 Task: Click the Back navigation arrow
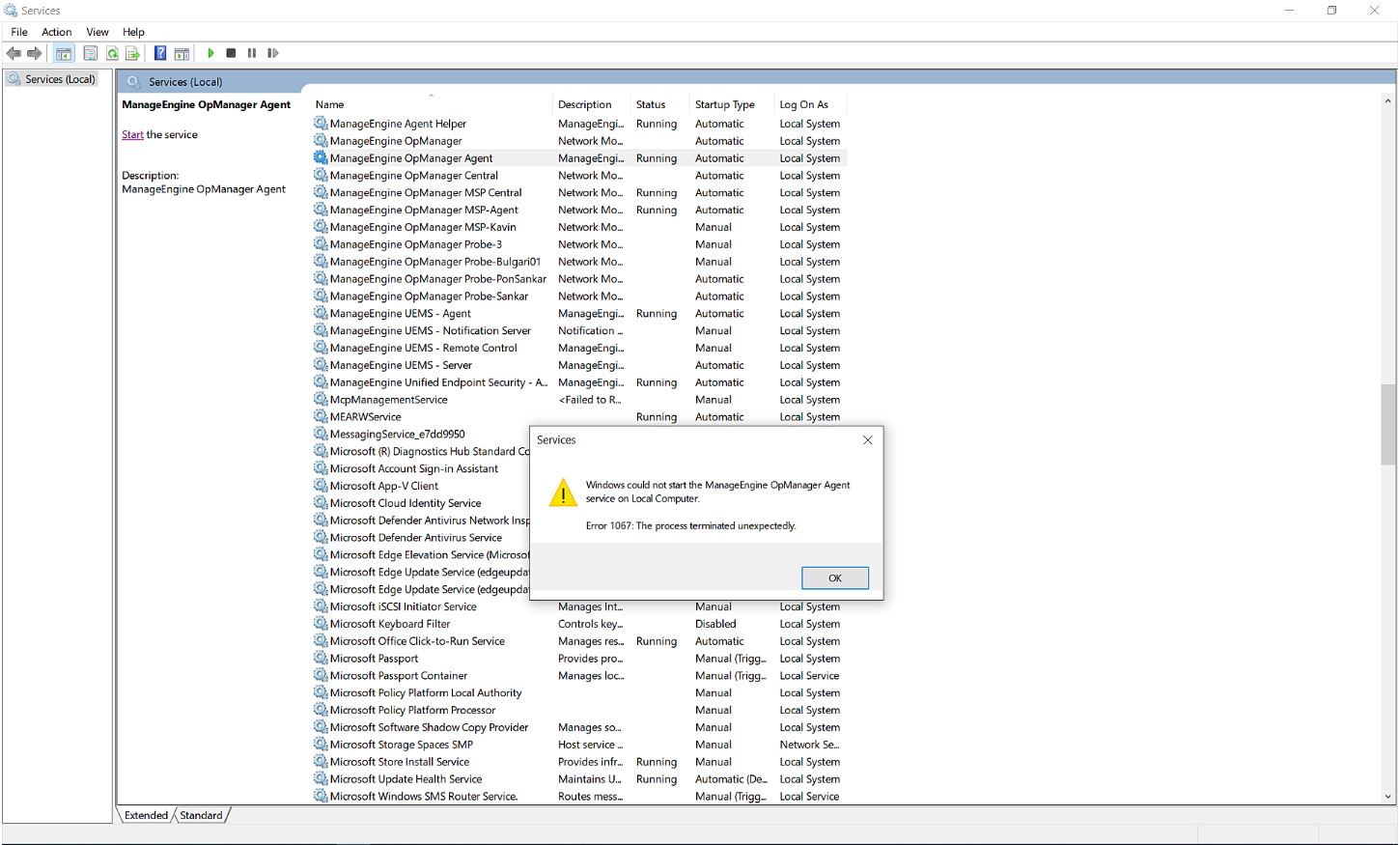(x=14, y=53)
